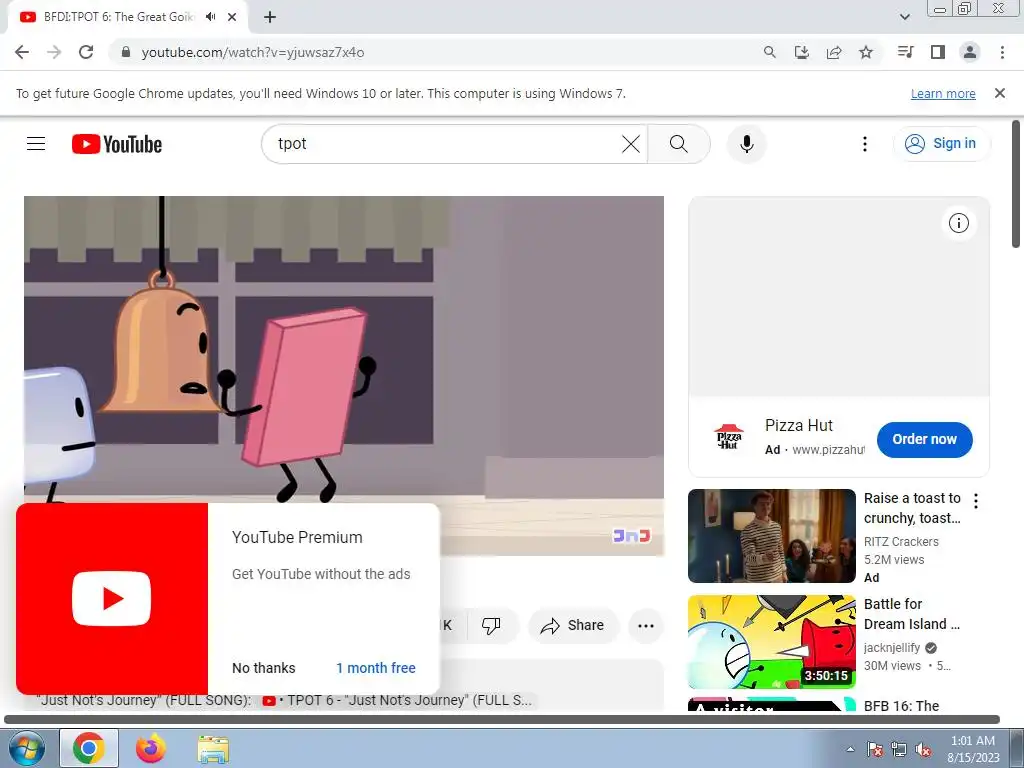This screenshot has height=768, width=1024.
Task: Open the ad info icon
Action: pyautogui.click(x=959, y=223)
